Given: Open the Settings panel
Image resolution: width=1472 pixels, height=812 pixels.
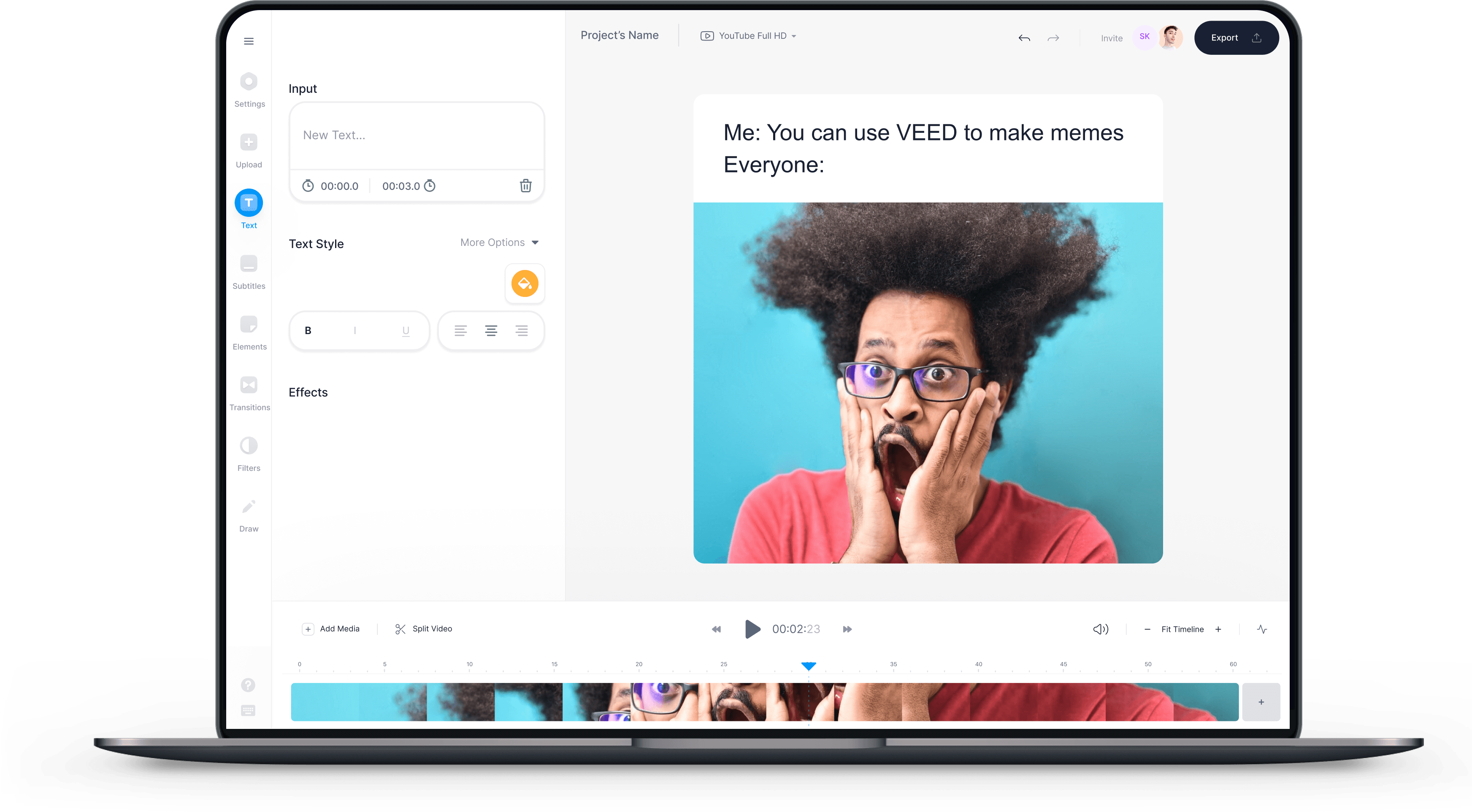Looking at the screenshot, I should tap(249, 82).
